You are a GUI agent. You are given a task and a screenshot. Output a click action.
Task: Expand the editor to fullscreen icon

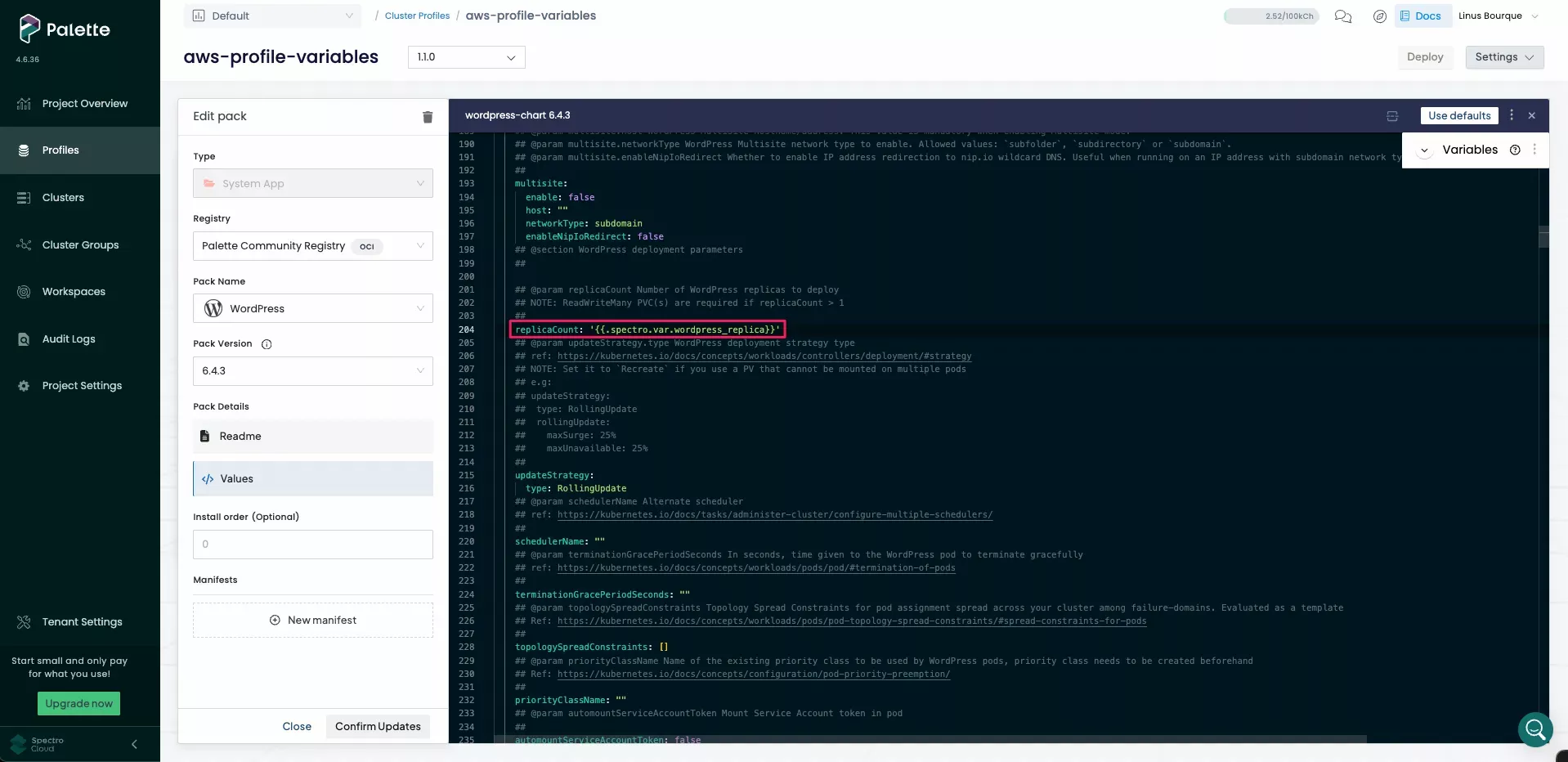click(1392, 115)
